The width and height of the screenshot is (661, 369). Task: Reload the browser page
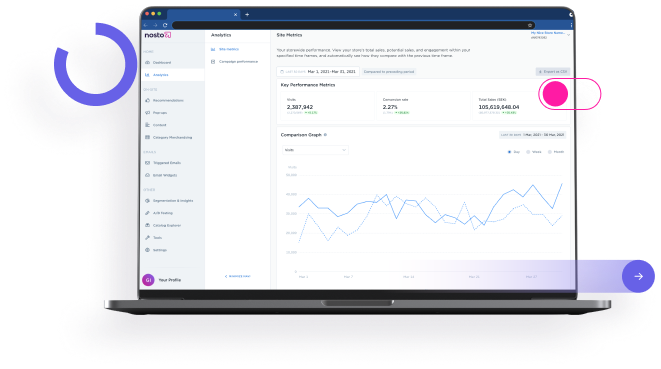tap(165, 25)
